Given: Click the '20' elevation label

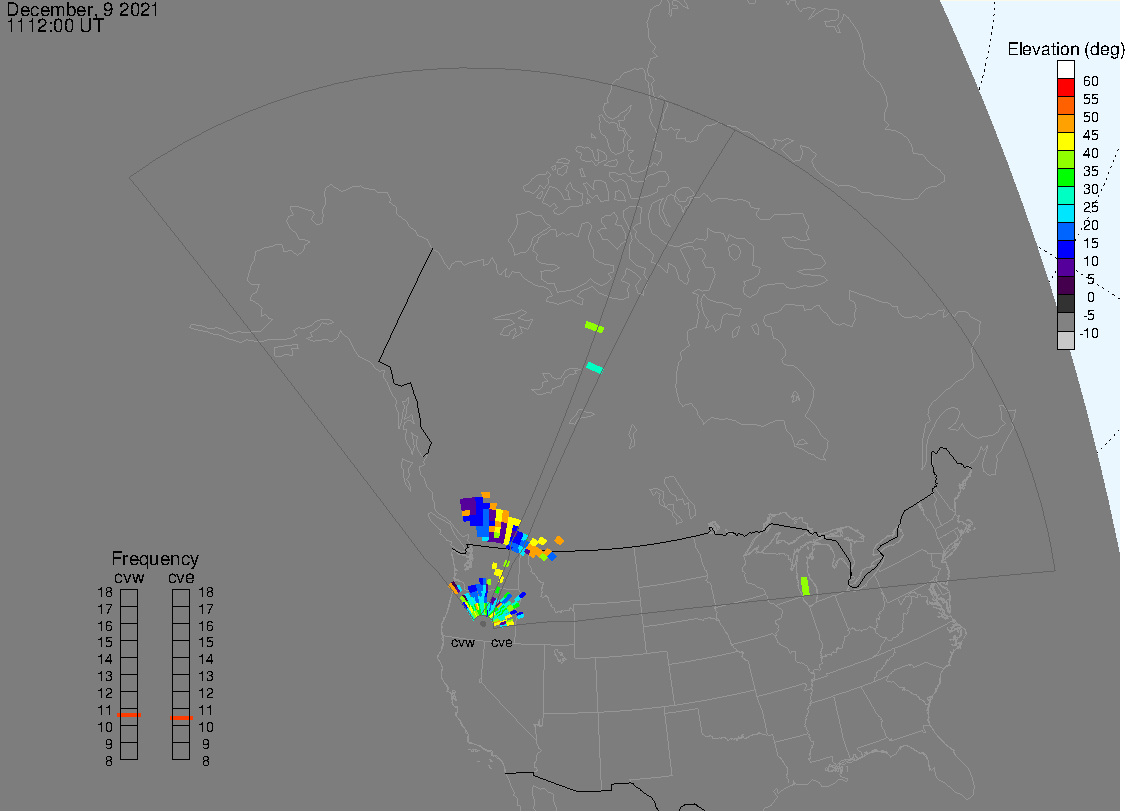Looking at the screenshot, I should click(1091, 225).
